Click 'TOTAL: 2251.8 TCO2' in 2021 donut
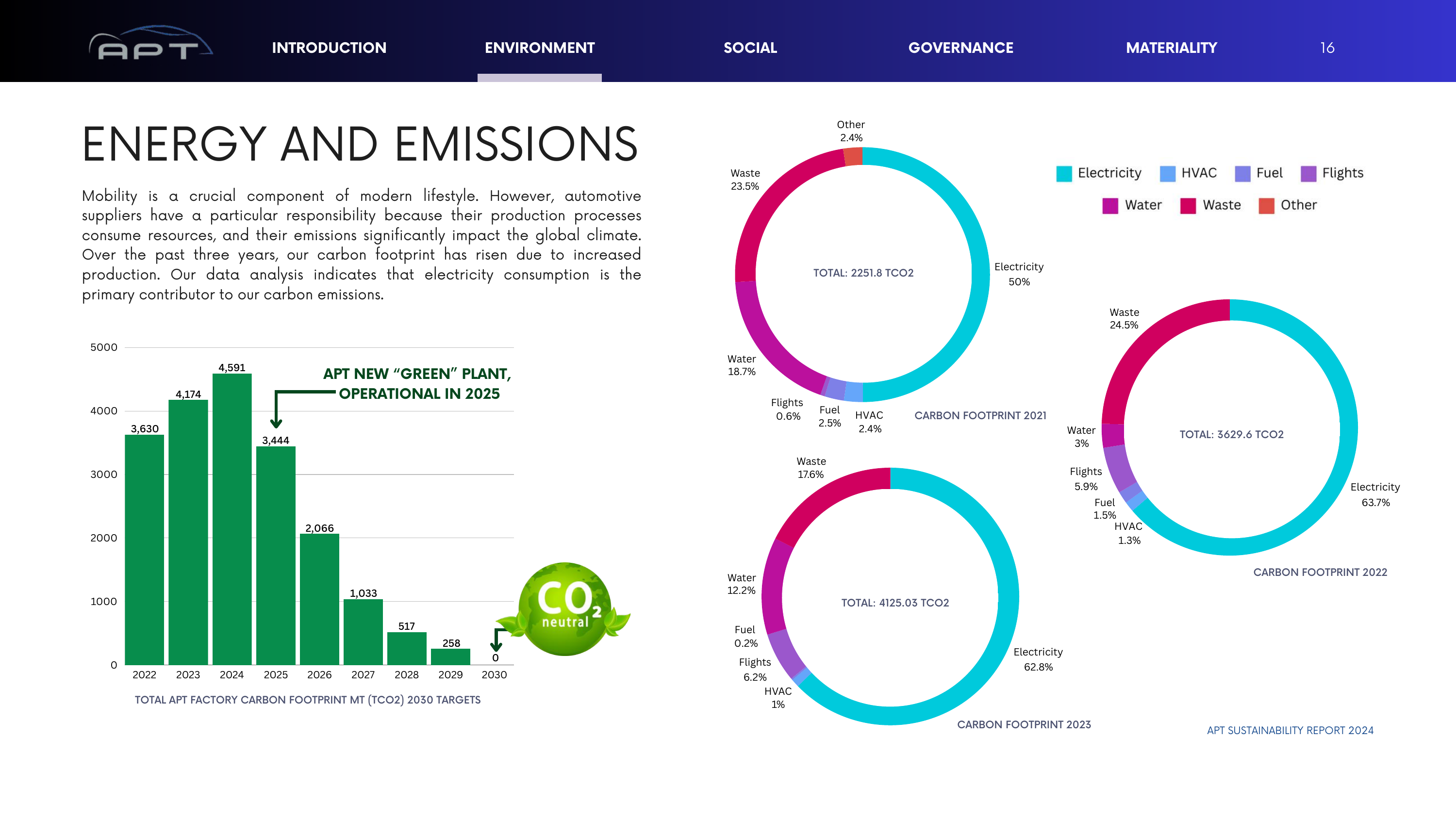Screen dimensions: 1456x819 [863, 273]
